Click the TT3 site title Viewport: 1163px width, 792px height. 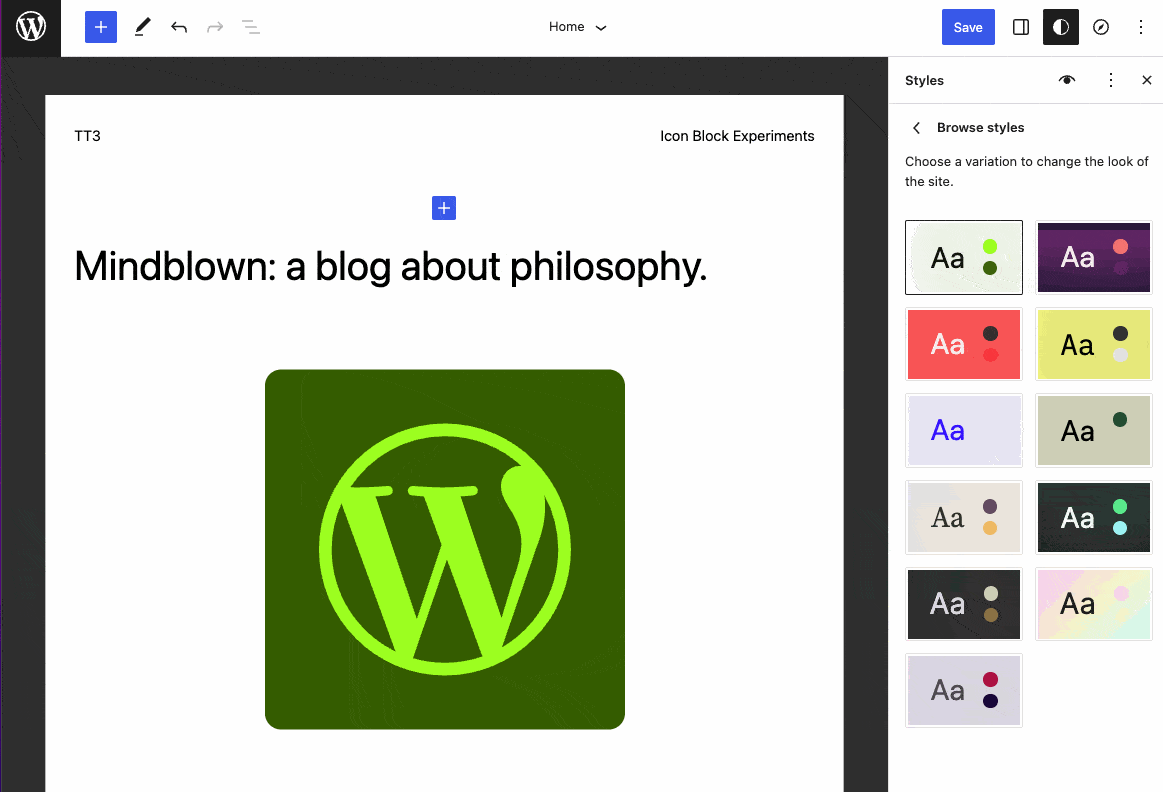[87, 136]
